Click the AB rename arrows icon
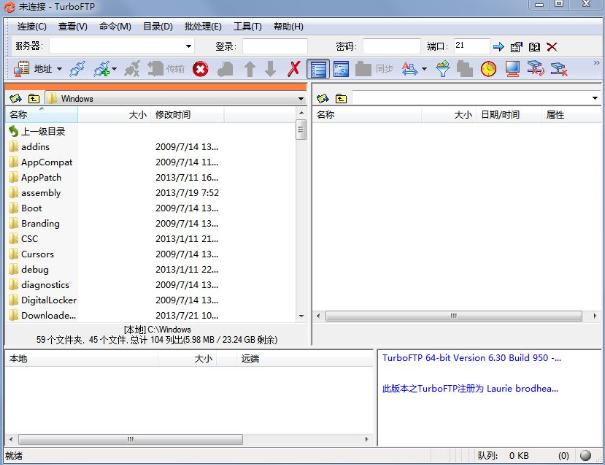This screenshot has height=465, width=605. click(409, 69)
